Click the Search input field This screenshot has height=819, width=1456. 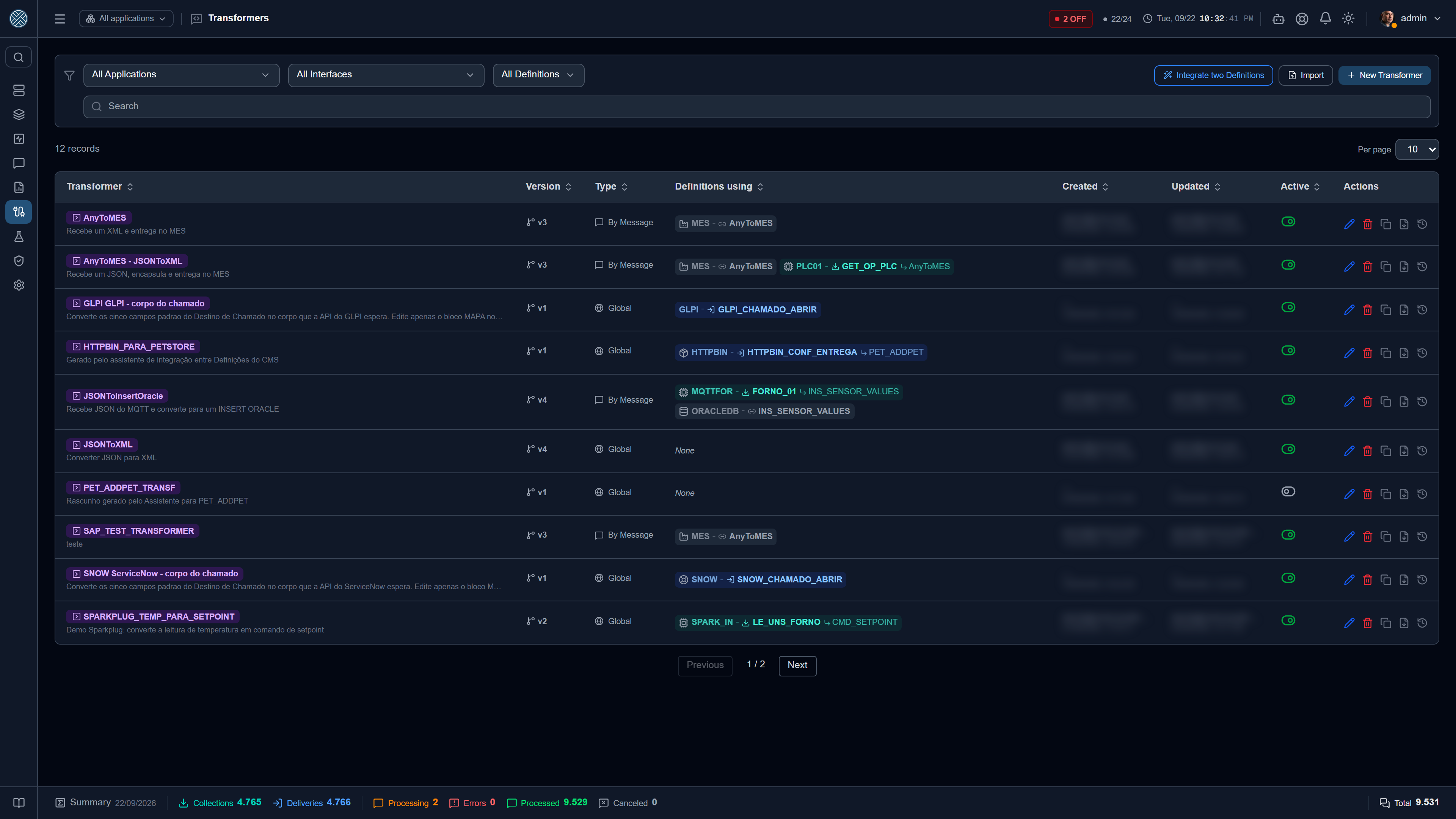point(757,106)
